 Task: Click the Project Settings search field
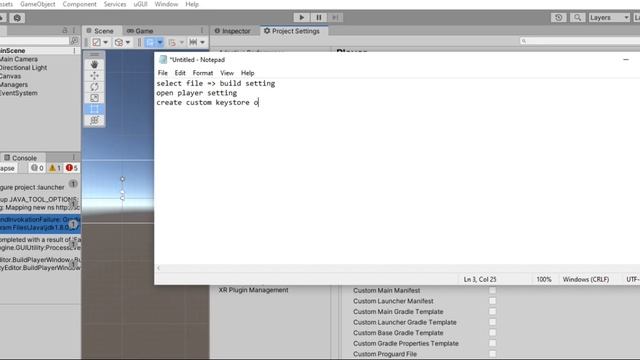tap(580, 41)
